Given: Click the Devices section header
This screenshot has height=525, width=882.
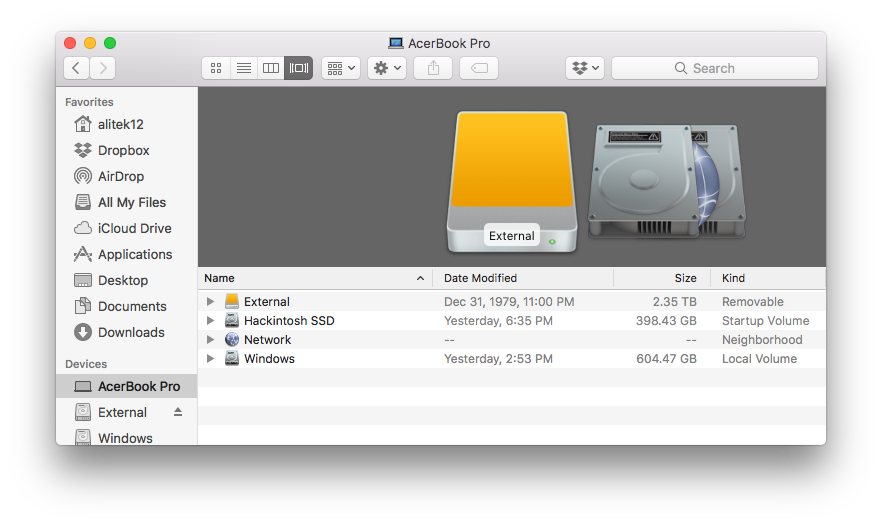Looking at the screenshot, I should point(86,364).
